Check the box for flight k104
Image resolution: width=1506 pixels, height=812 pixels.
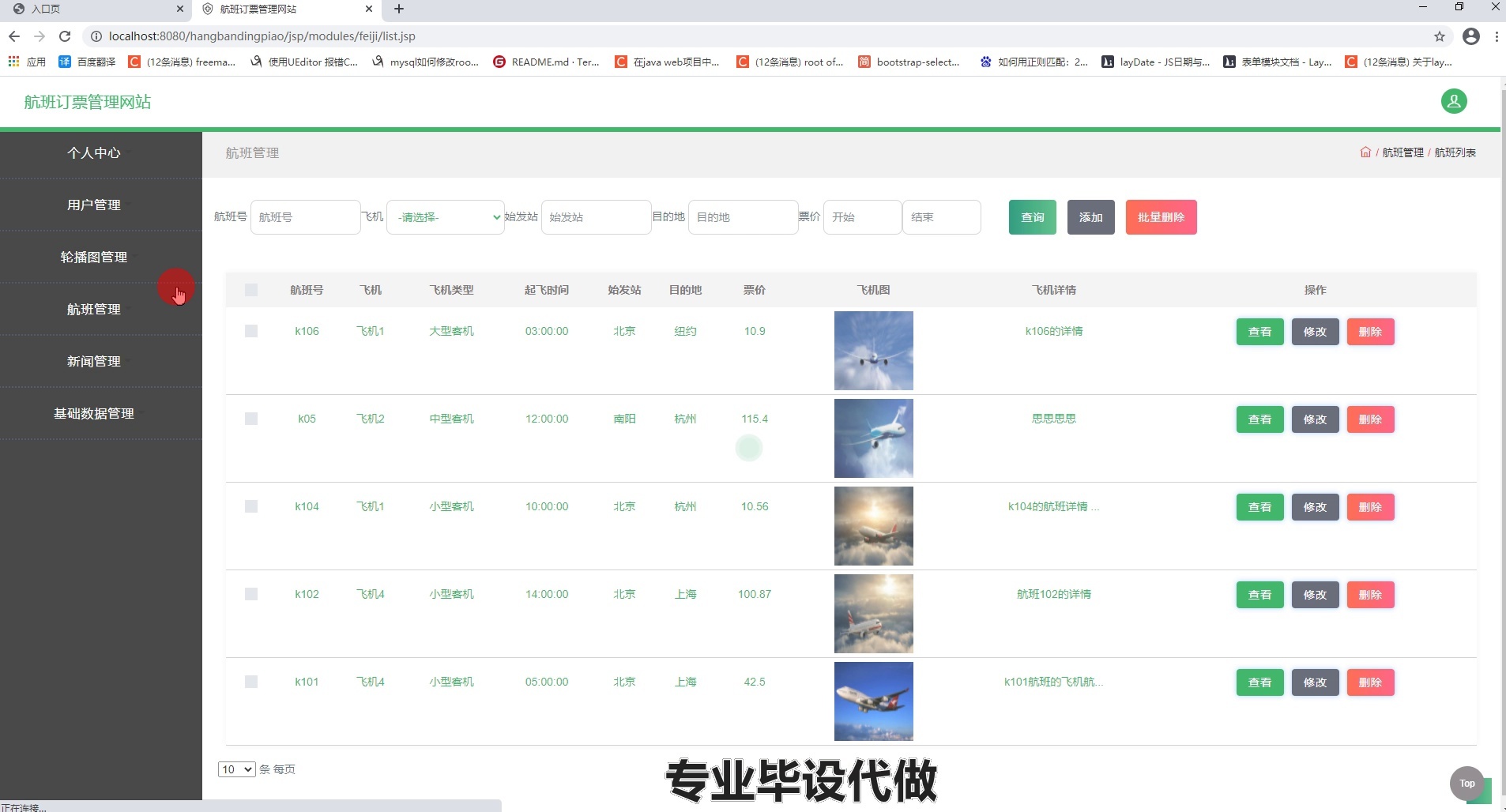point(251,506)
